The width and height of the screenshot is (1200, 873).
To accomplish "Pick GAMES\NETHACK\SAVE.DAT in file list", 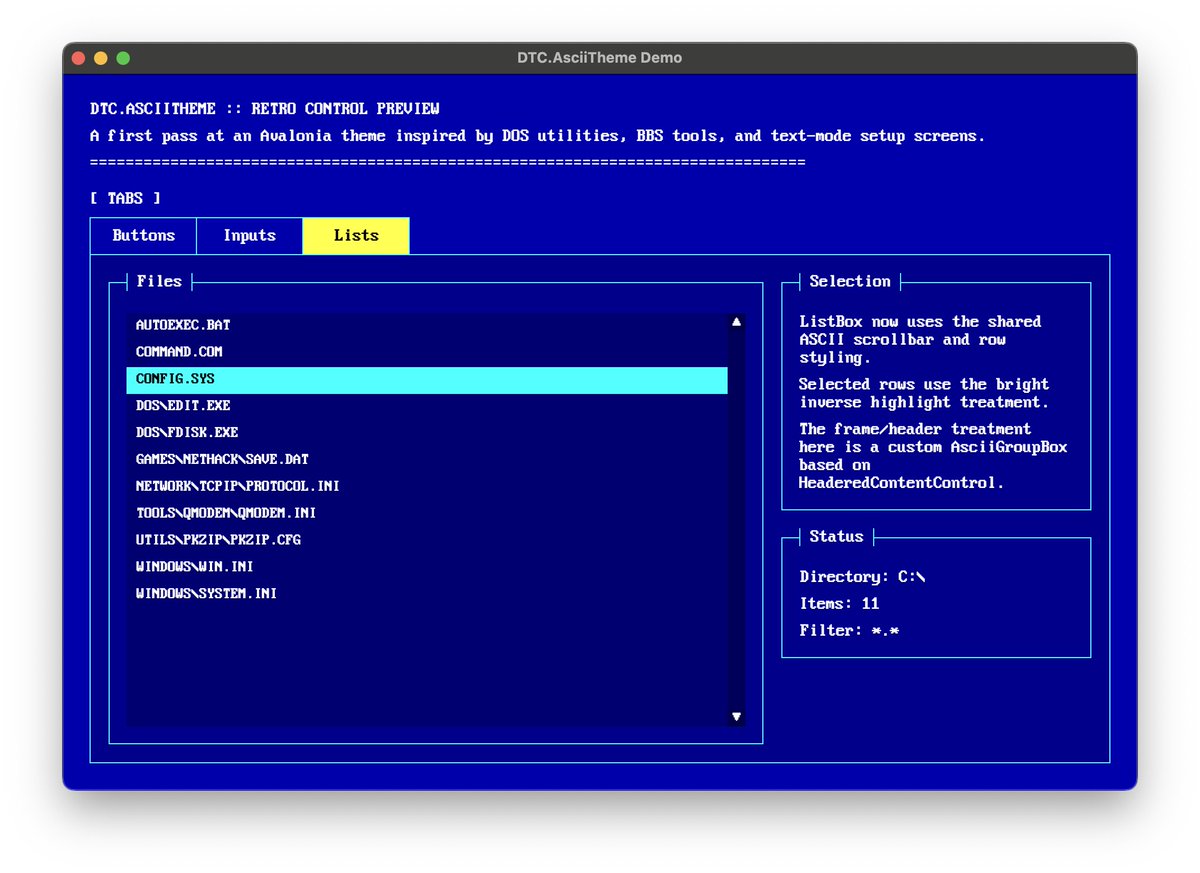I will (x=427, y=460).
